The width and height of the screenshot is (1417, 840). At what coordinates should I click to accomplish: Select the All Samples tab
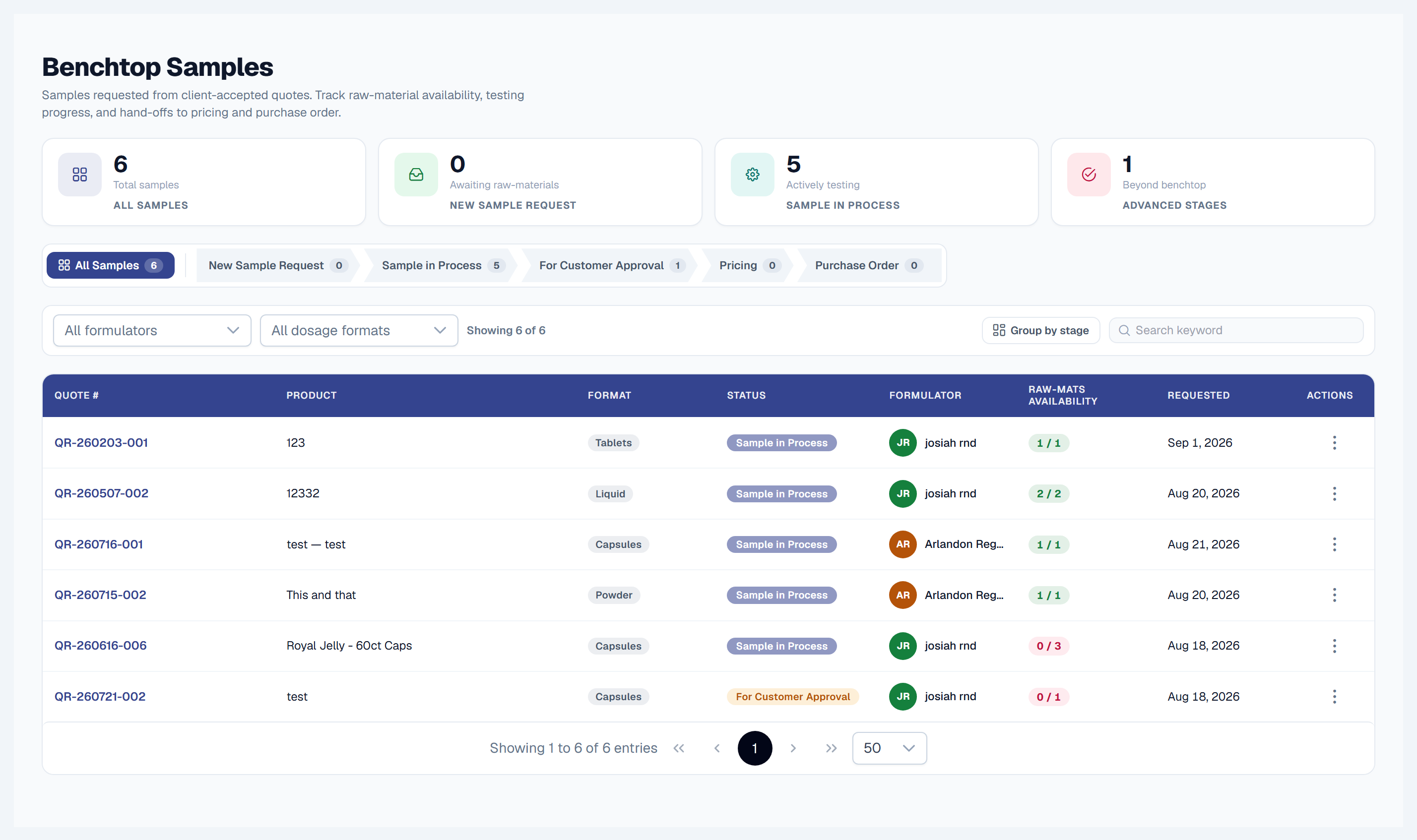click(x=111, y=265)
